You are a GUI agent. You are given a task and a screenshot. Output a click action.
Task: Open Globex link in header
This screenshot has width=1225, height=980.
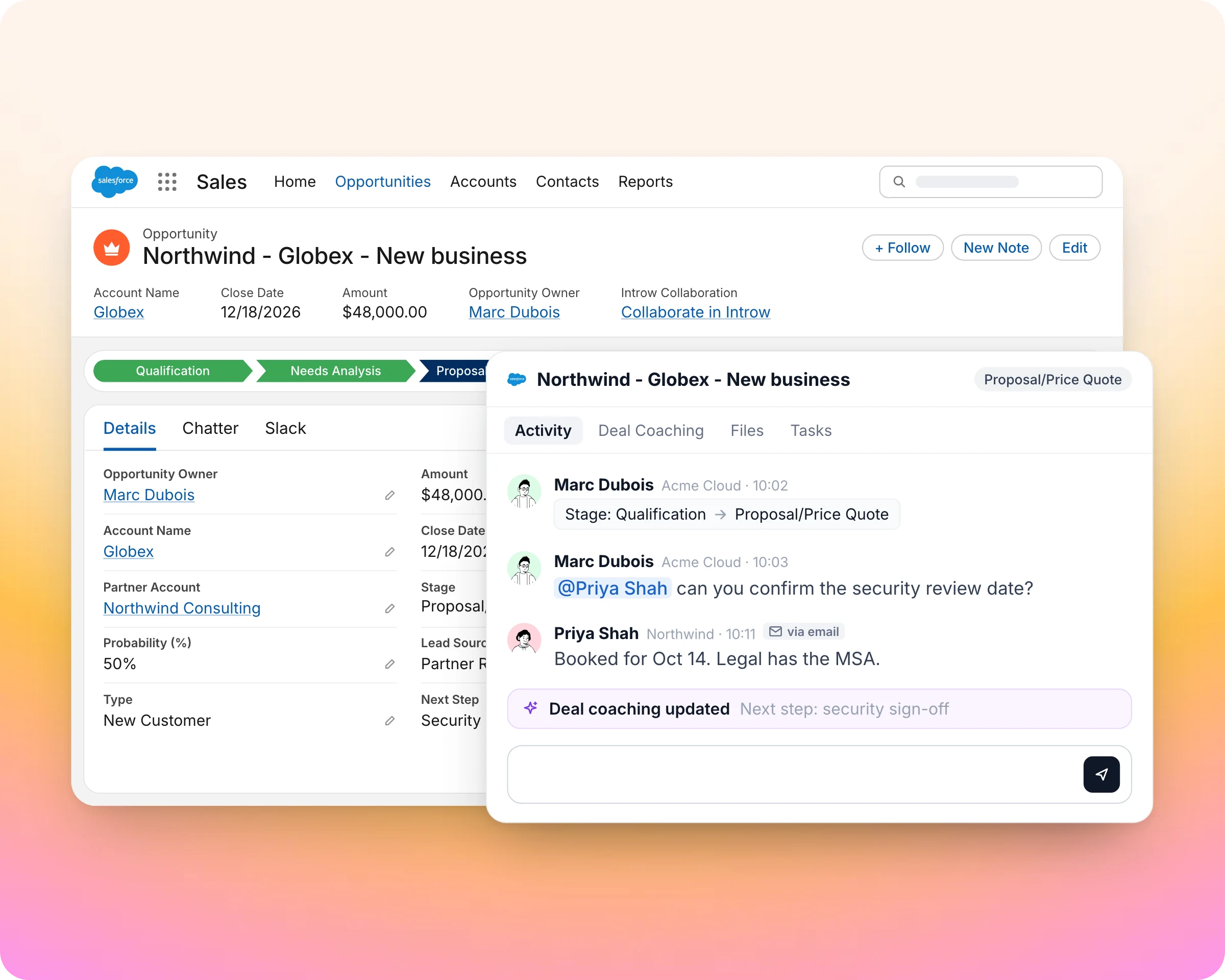(x=119, y=312)
